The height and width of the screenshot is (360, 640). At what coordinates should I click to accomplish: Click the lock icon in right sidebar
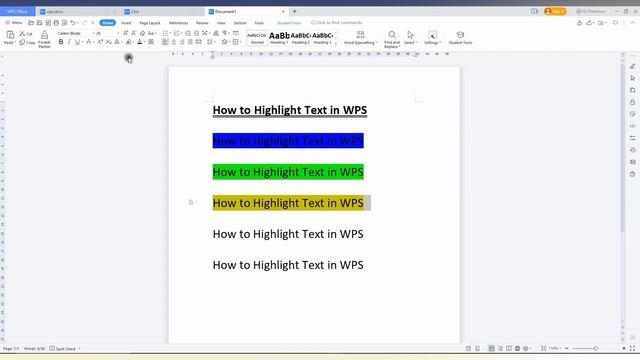click(x=632, y=102)
